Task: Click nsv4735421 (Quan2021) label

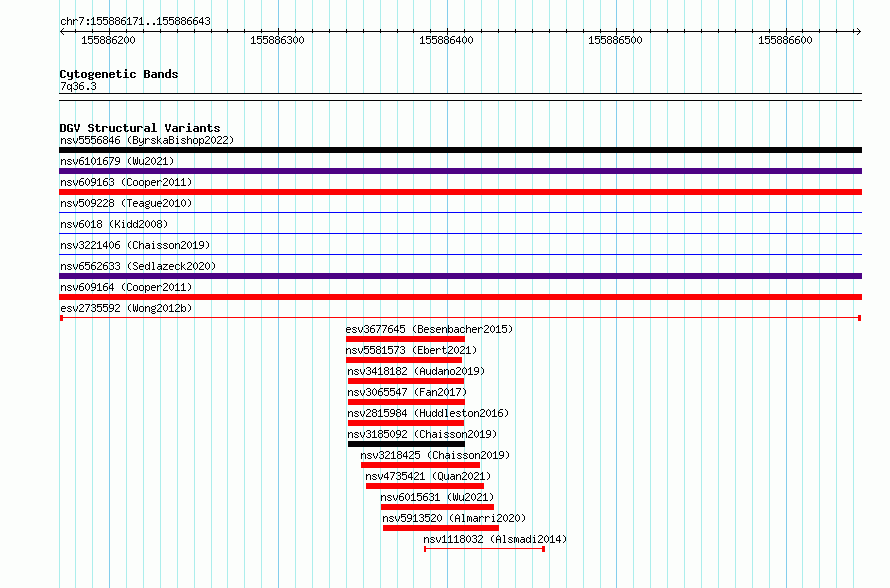Action: coord(428,476)
